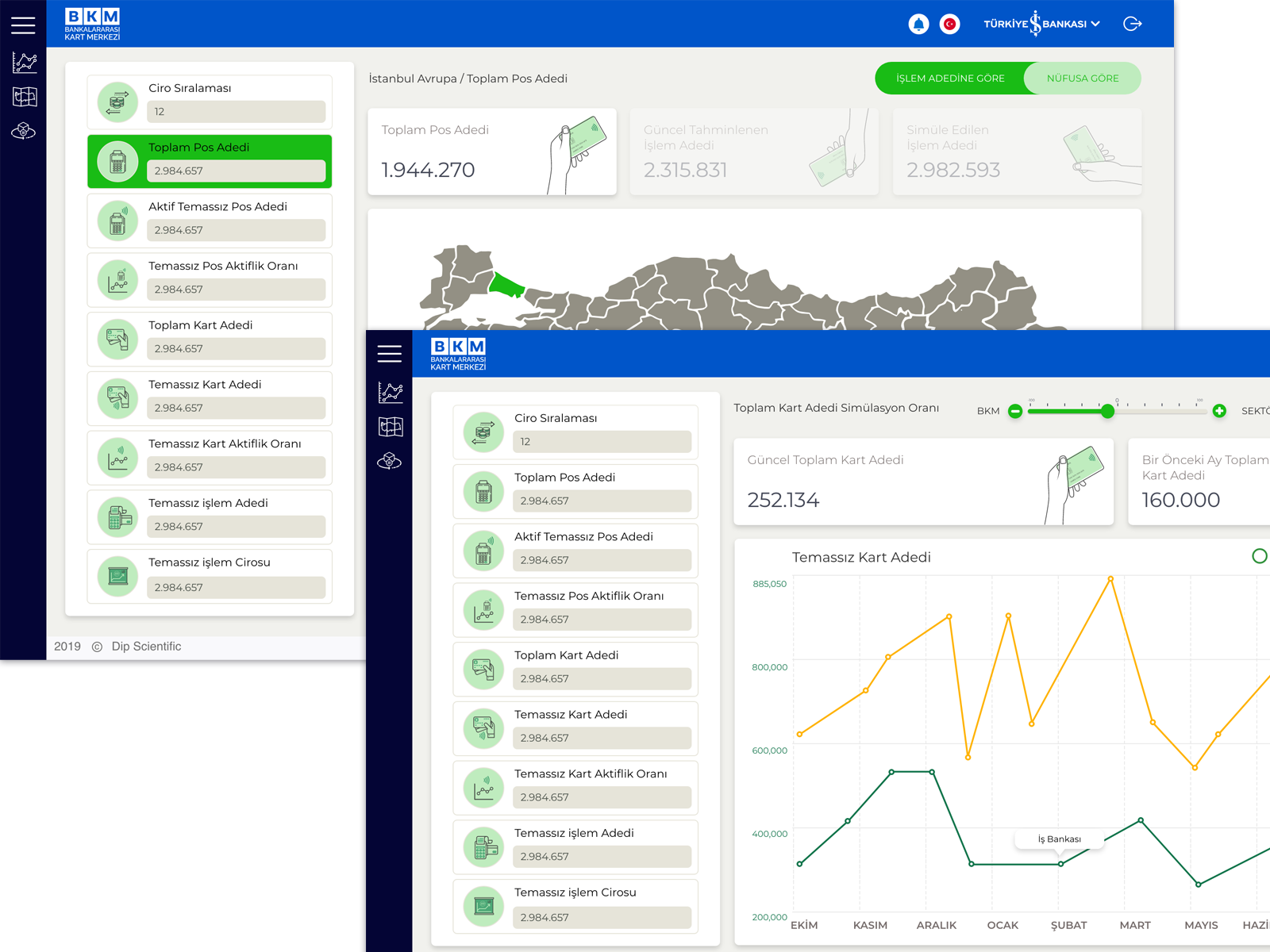Open notifications bell icon

tap(918, 24)
